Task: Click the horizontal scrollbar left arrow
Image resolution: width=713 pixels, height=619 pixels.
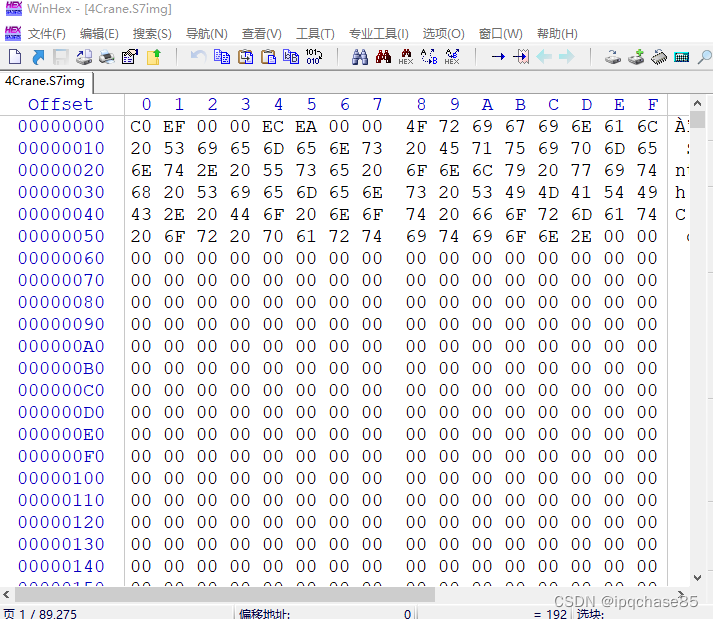Action: [x=6, y=594]
